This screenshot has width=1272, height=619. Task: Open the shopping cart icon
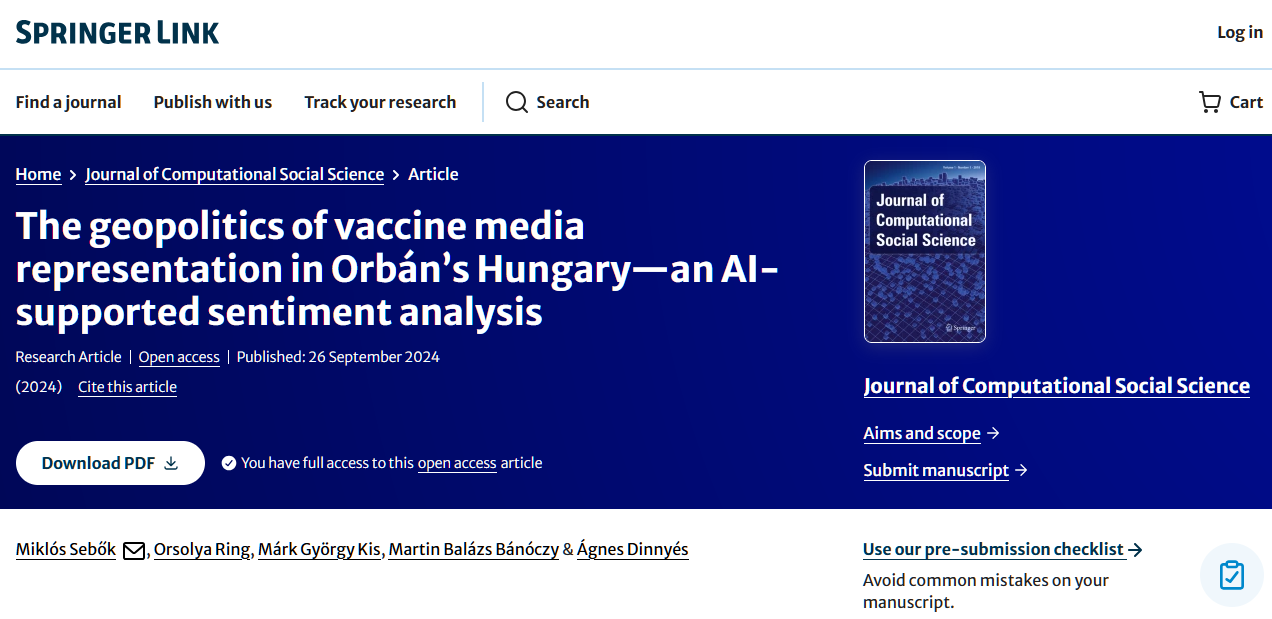point(1209,102)
